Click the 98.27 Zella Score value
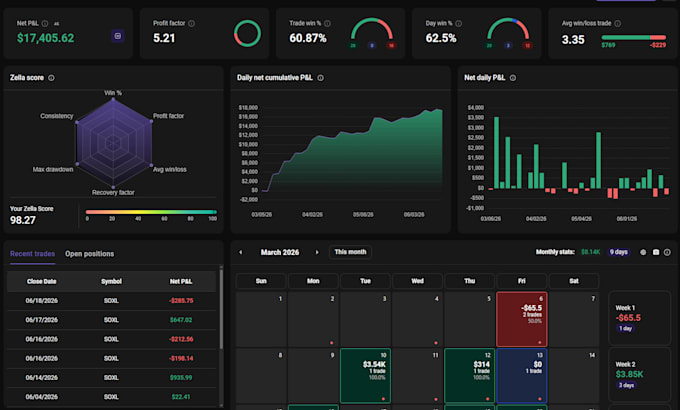This screenshot has height=410, width=680. (23, 220)
